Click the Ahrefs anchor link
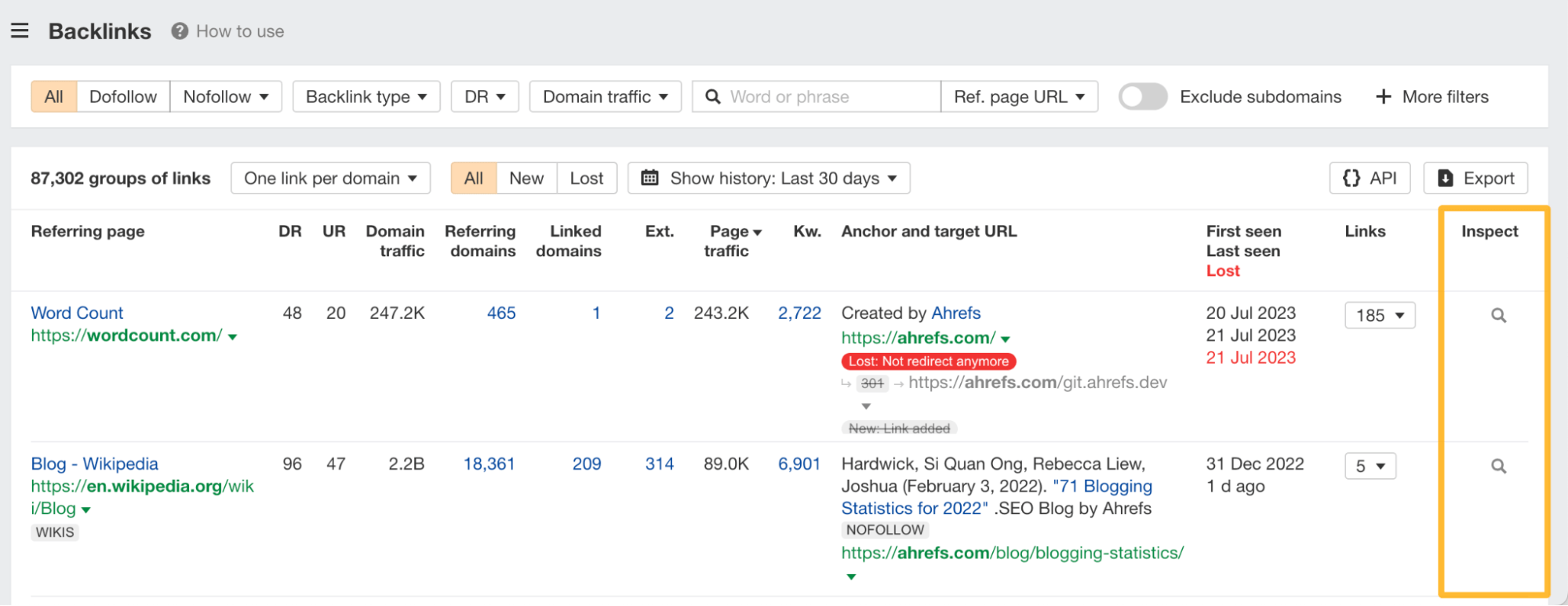Viewport: 1568px width, 606px height. pos(956,313)
